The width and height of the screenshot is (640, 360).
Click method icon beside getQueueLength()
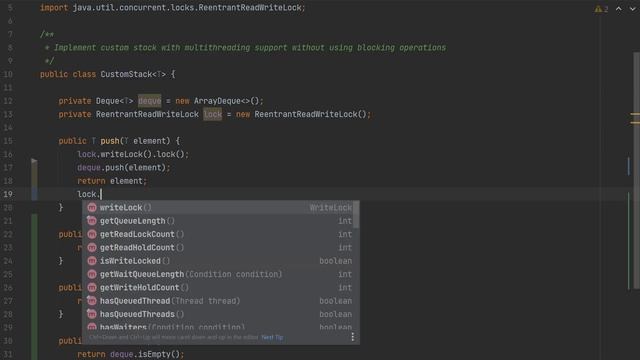pos(92,221)
